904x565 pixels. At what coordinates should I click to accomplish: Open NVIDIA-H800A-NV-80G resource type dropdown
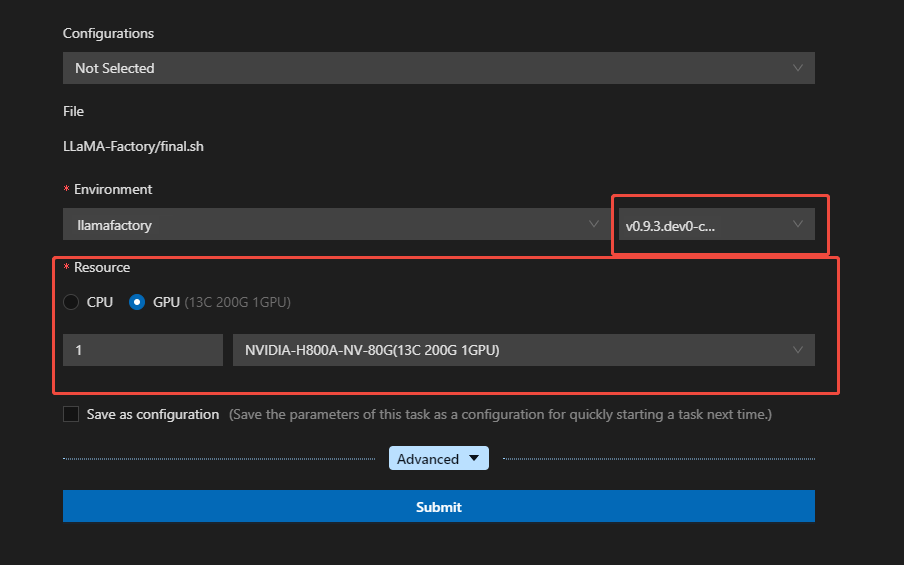pyautogui.click(x=523, y=350)
